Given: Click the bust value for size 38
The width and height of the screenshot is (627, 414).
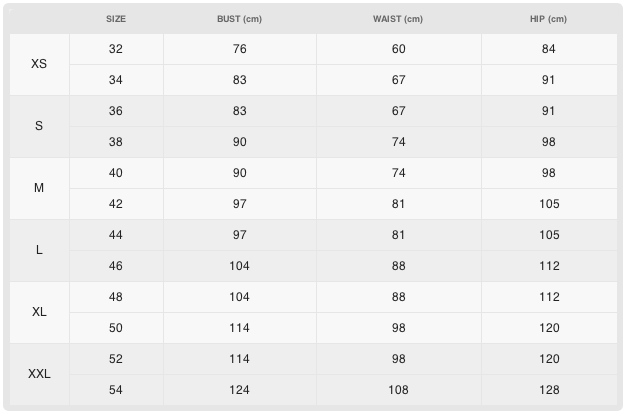Looking at the screenshot, I should 239,142.
